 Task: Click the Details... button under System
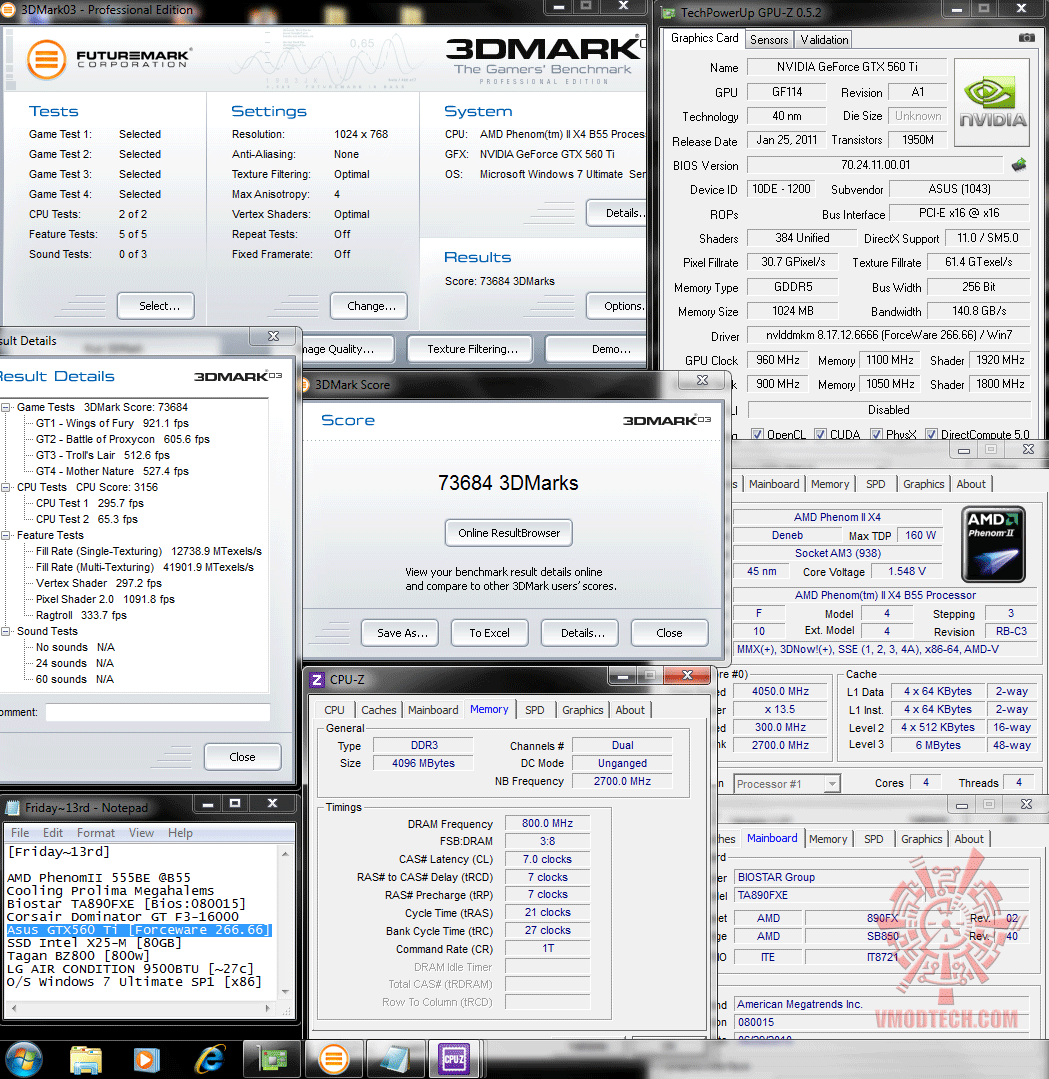pos(617,213)
